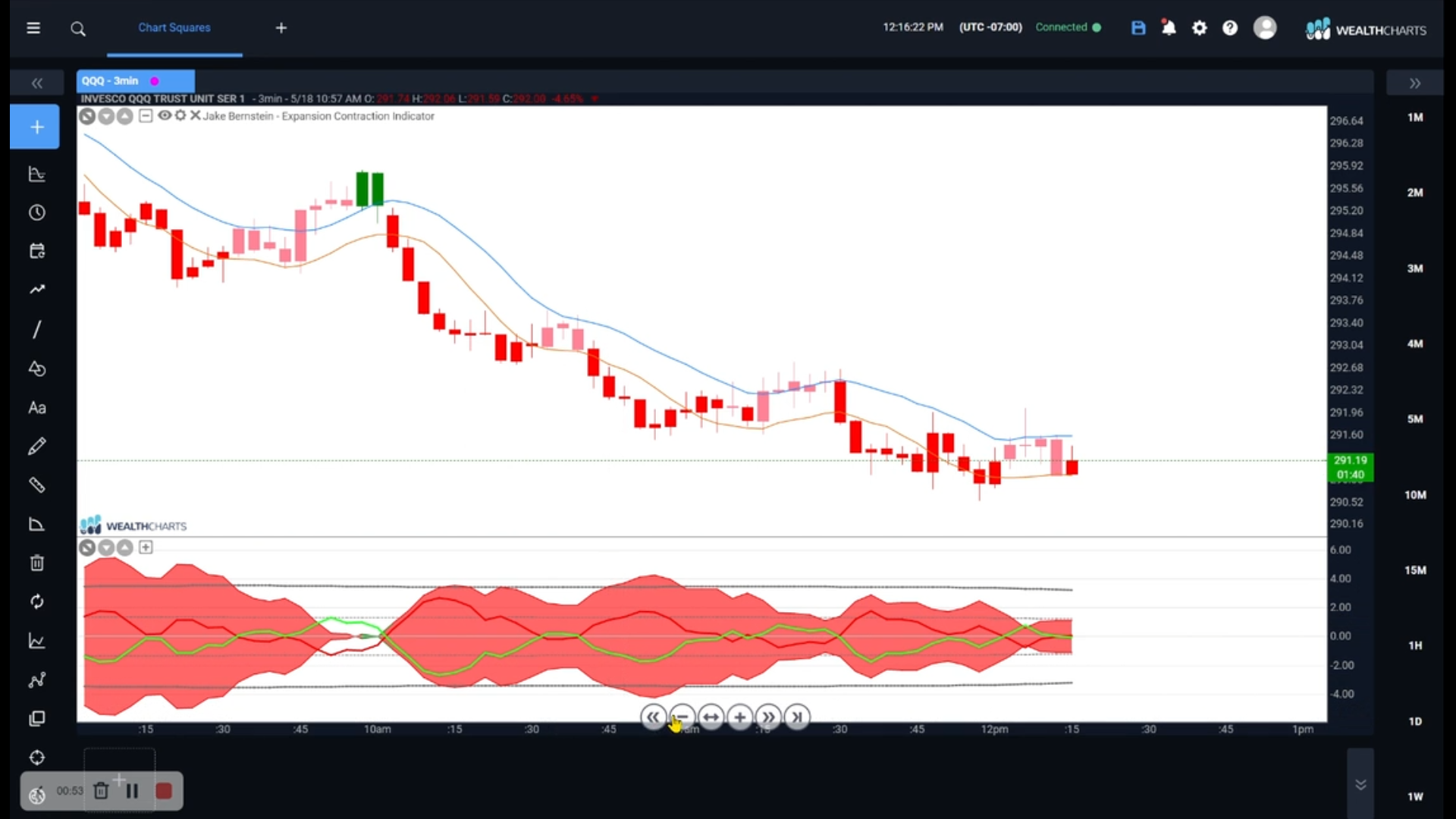The height and width of the screenshot is (819, 1456).
Task: Switch to the Chart Squares tab
Action: [x=174, y=27]
